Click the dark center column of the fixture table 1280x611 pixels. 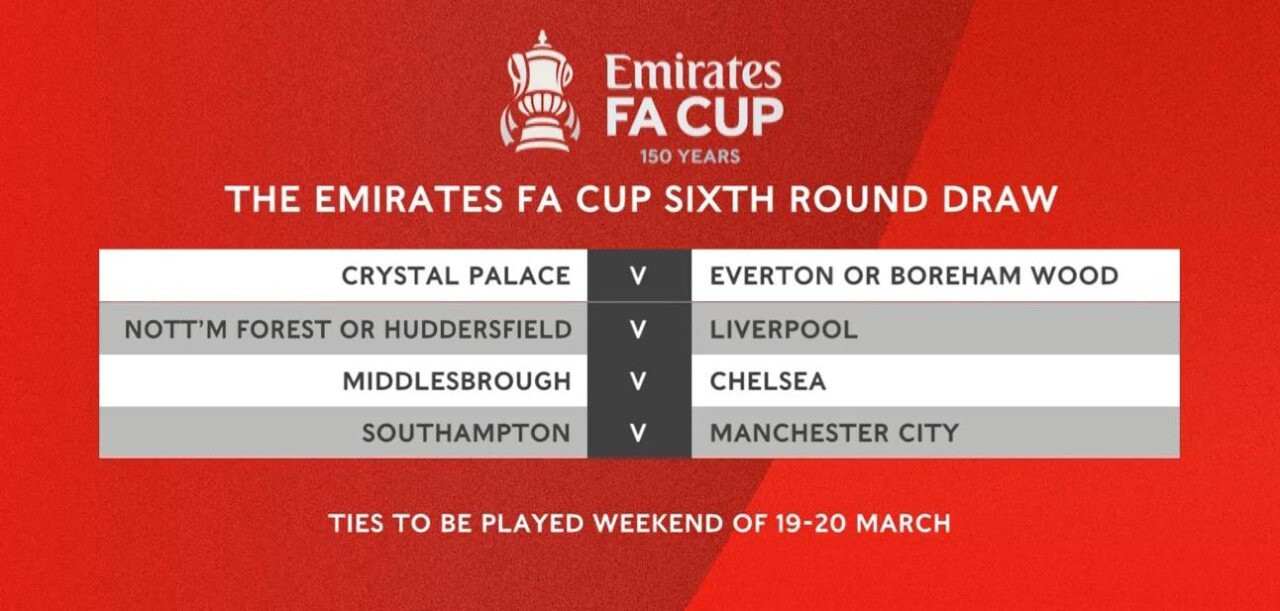(x=639, y=354)
